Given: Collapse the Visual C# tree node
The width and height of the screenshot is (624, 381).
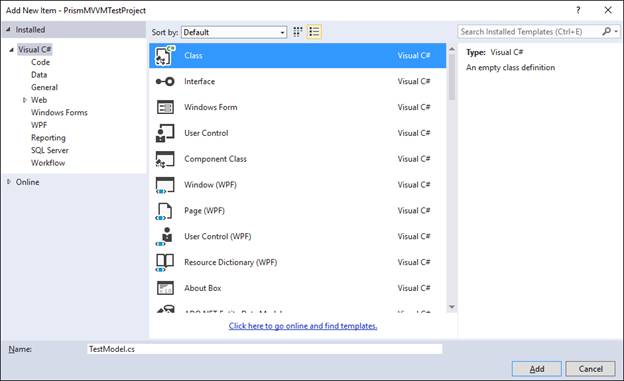Looking at the screenshot, I should point(12,50).
